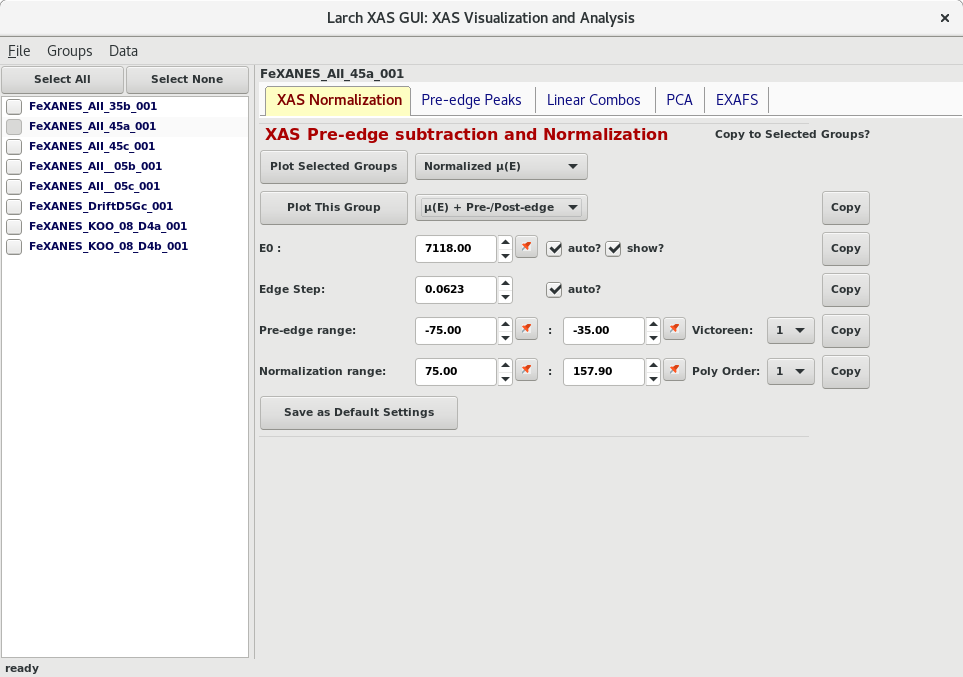
Task: Decrease Edge Step with down arrow
Action: (x=505, y=296)
